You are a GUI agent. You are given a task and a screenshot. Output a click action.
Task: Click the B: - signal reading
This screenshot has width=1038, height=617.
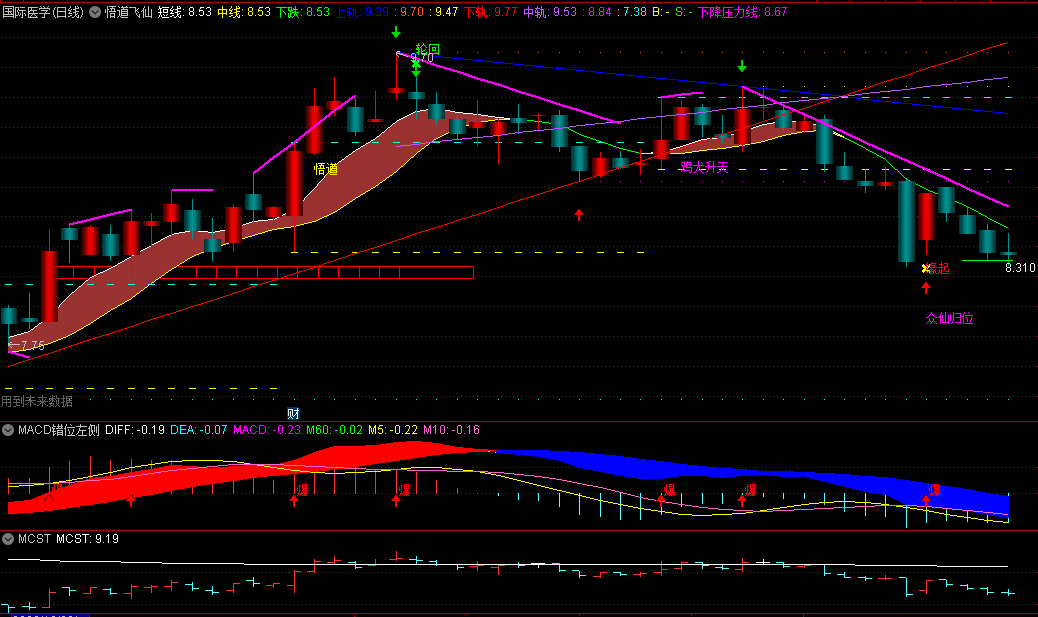661,12
